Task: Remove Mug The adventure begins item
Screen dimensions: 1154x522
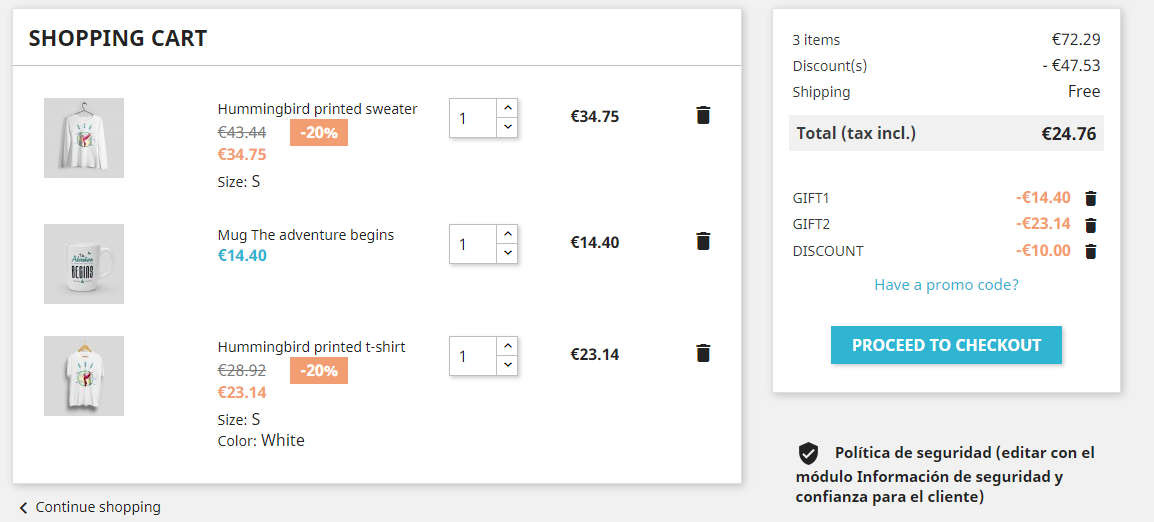Action: 703,241
